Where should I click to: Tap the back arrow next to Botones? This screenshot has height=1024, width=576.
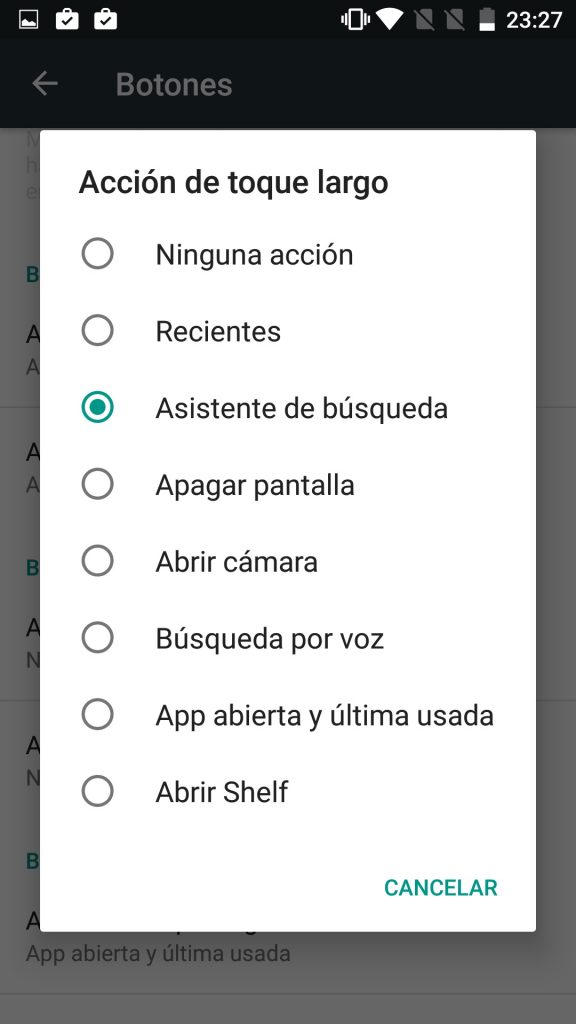pyautogui.click(x=44, y=84)
